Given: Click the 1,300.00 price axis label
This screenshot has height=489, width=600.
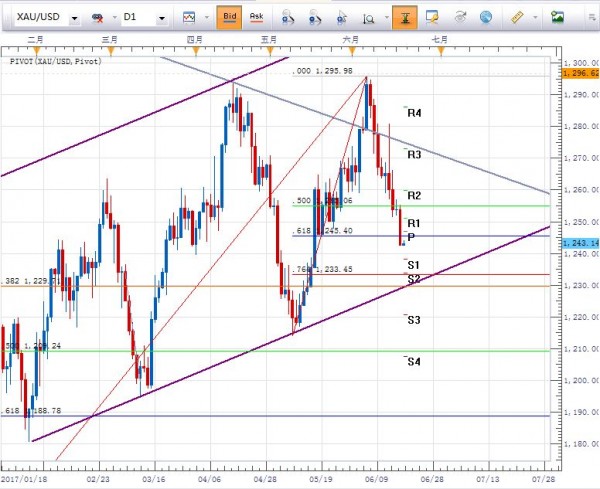Looking at the screenshot, I should coord(582,63).
